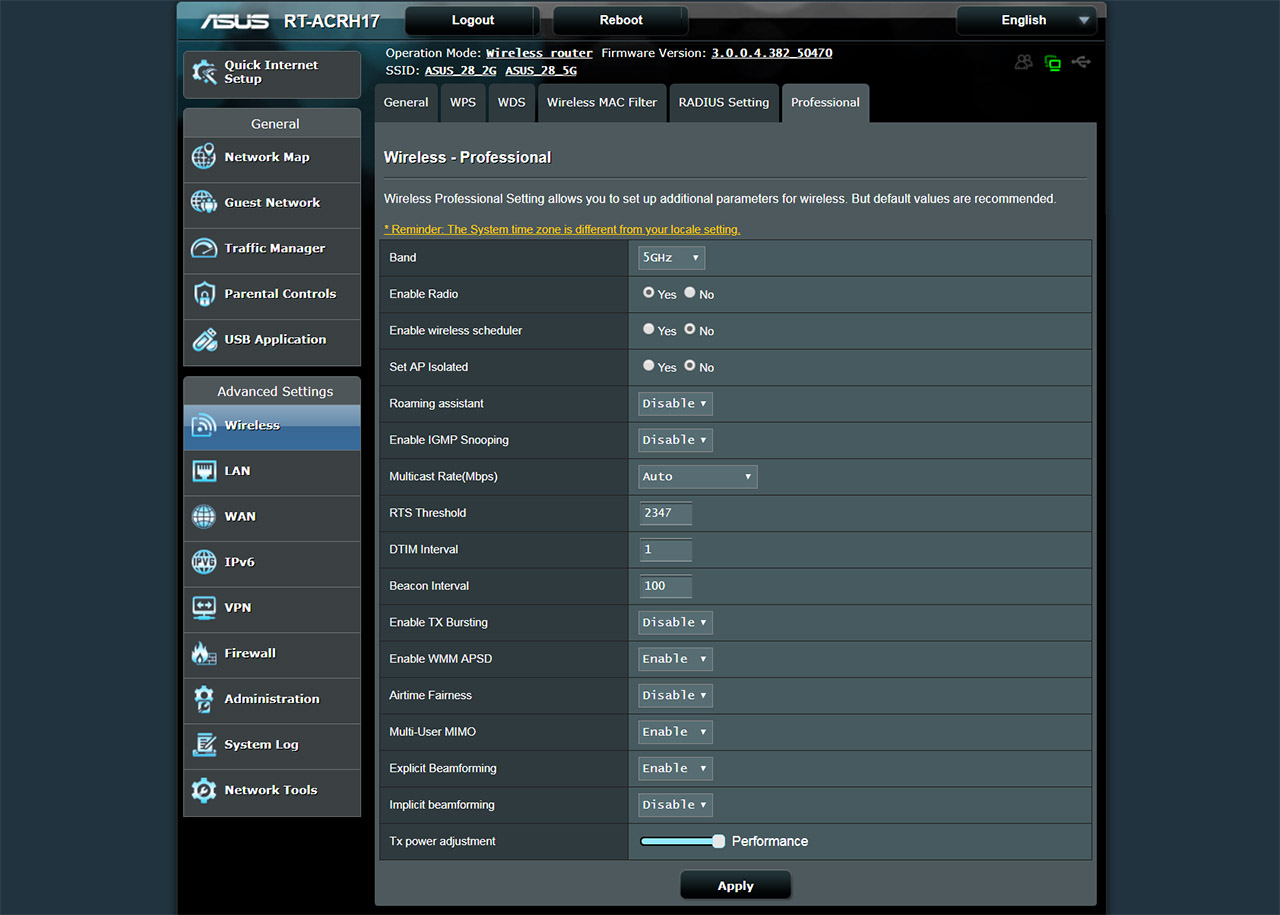Open Guest Network via its icon
The width and height of the screenshot is (1280, 915).
(x=204, y=202)
